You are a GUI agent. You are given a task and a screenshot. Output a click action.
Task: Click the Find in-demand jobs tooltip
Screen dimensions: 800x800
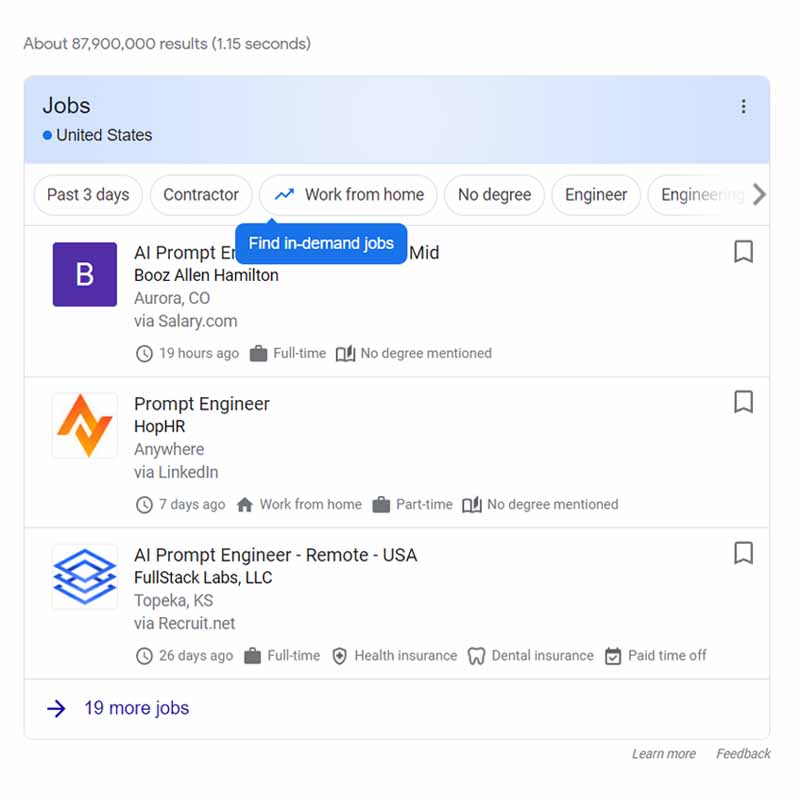pos(321,244)
